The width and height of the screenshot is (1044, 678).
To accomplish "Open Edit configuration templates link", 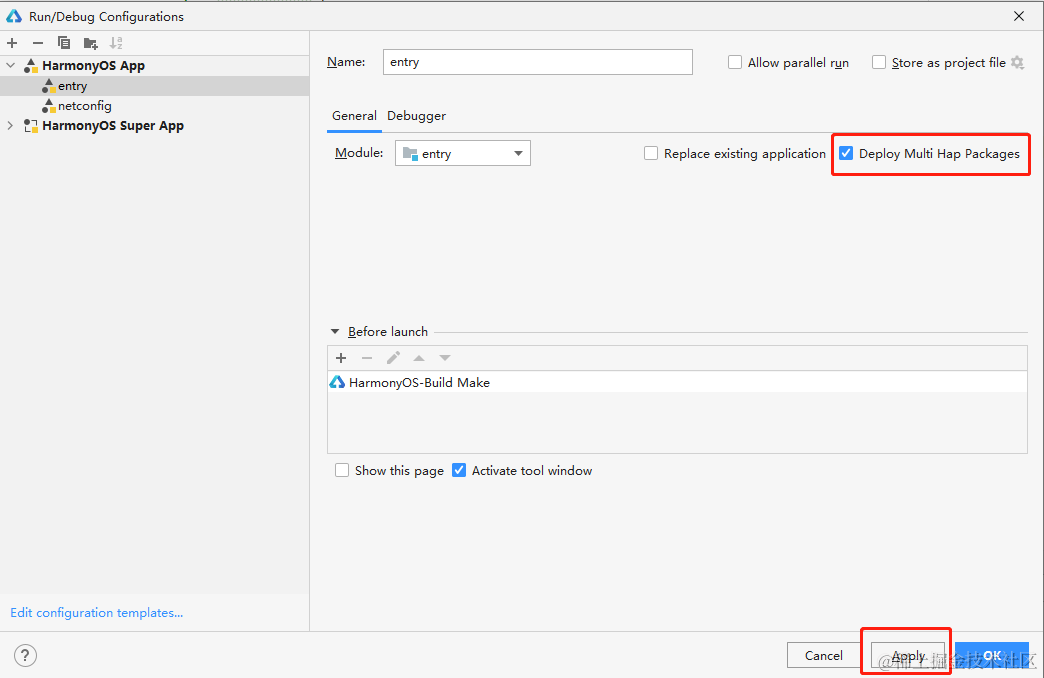I will (97, 613).
